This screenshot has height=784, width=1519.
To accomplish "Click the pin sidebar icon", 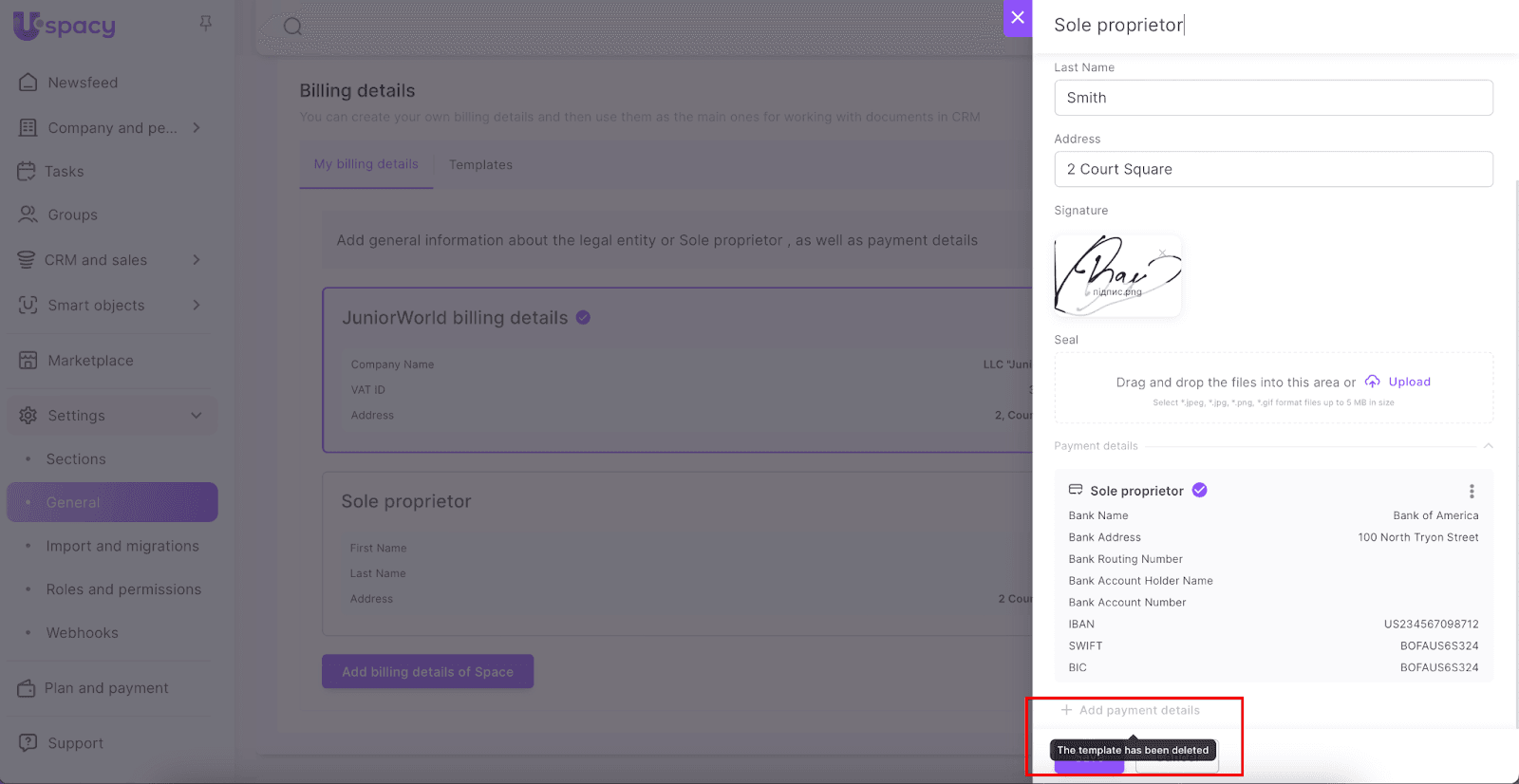I will 205,23.
